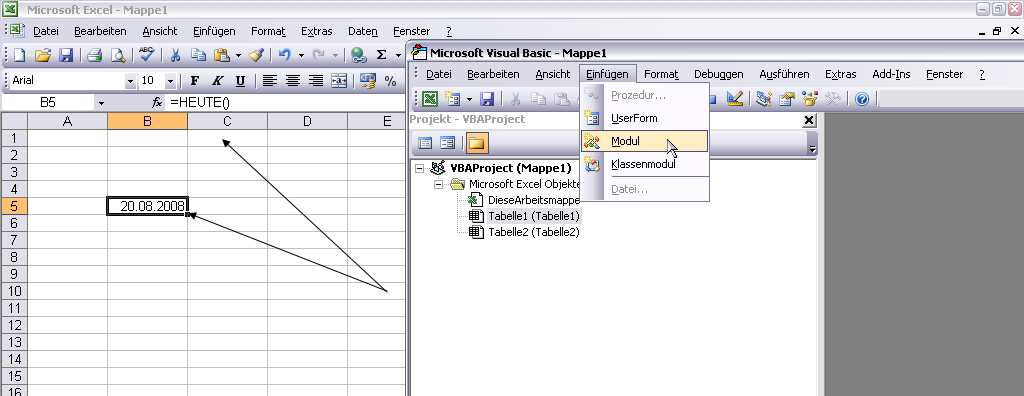Save the workbook via Excel's diskette icon

(x=66, y=56)
